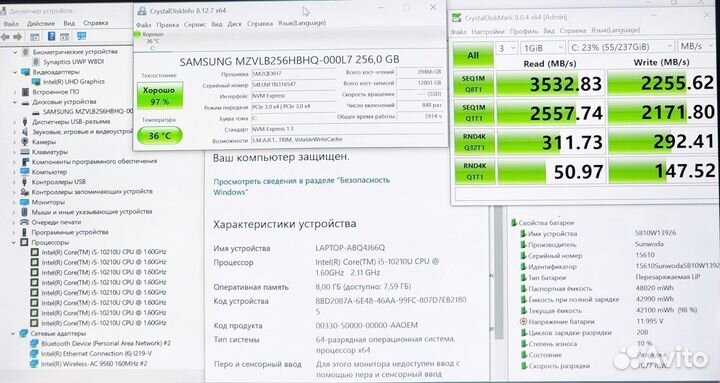Open Язык(Language) menu in CrystalDiskMark
The width and height of the screenshot is (720, 383).
coord(615,30)
